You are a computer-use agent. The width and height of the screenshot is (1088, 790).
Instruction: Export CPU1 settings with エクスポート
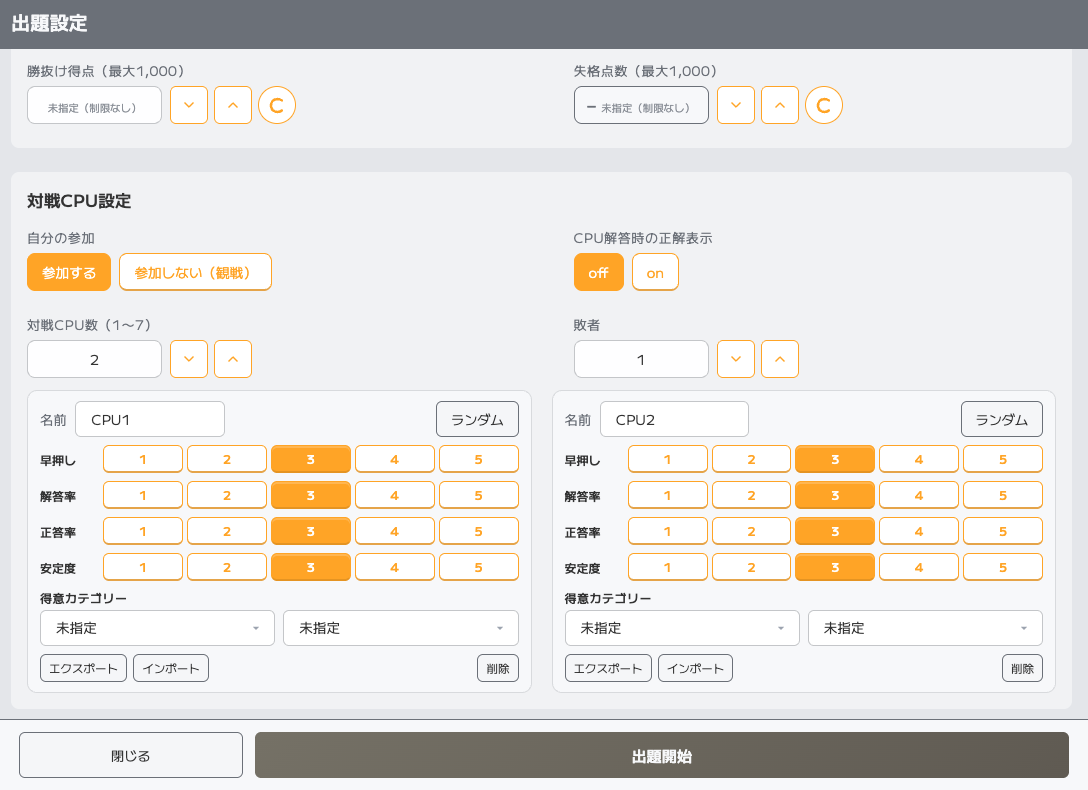(x=83, y=668)
